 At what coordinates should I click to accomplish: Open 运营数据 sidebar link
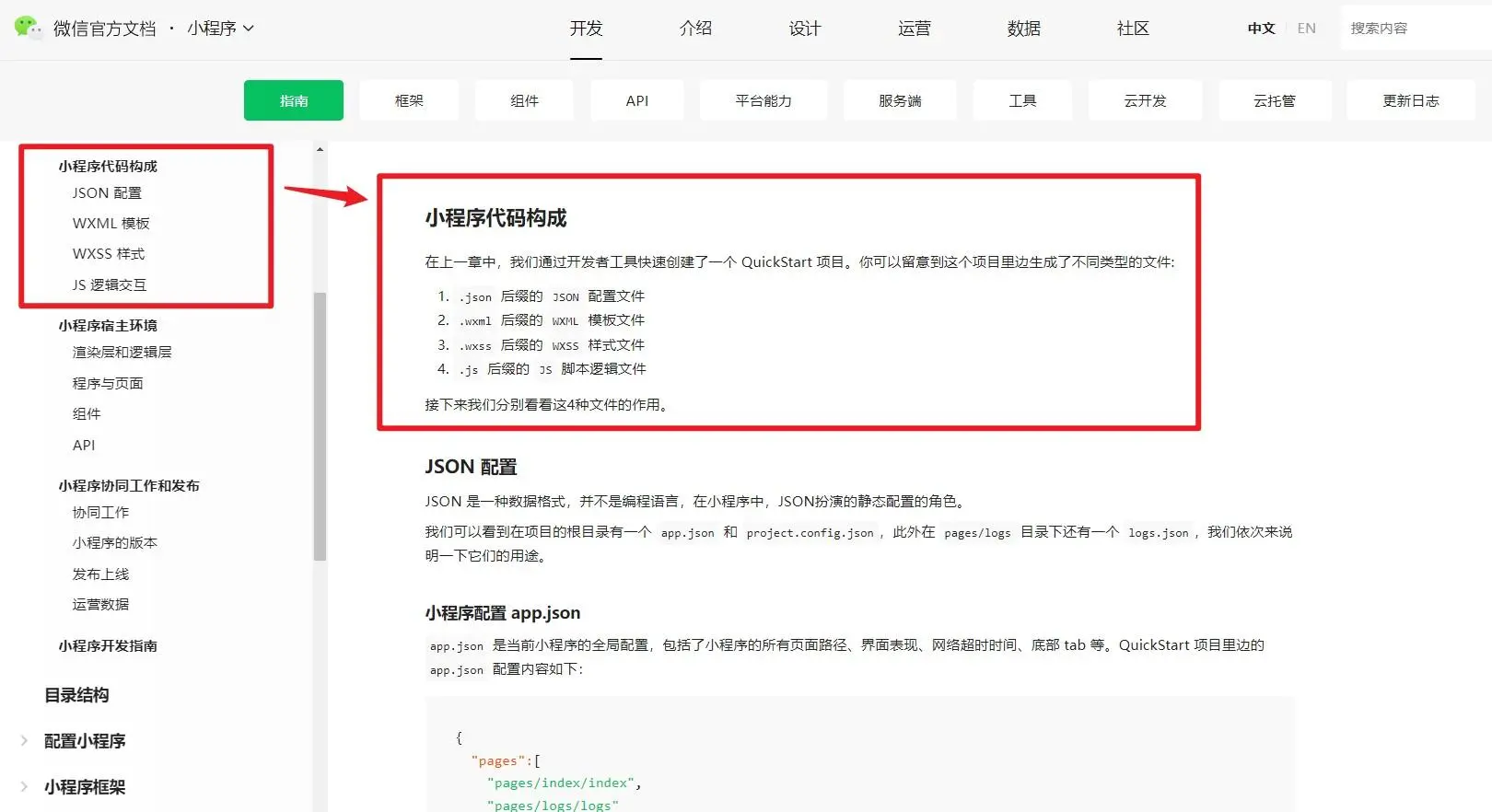(x=100, y=604)
